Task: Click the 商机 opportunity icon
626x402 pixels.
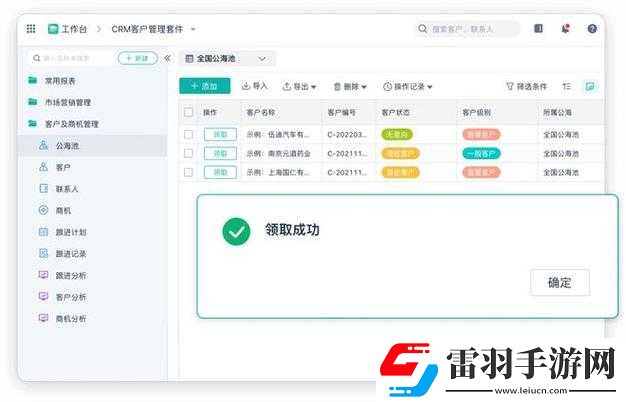Action: pyautogui.click(x=44, y=210)
